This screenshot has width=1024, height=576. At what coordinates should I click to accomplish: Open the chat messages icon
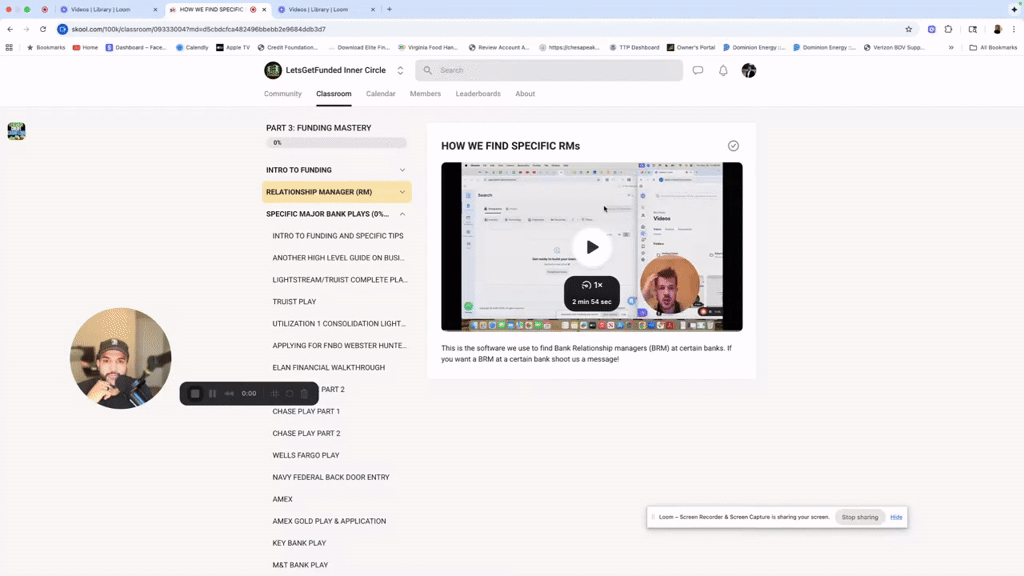(x=697, y=70)
